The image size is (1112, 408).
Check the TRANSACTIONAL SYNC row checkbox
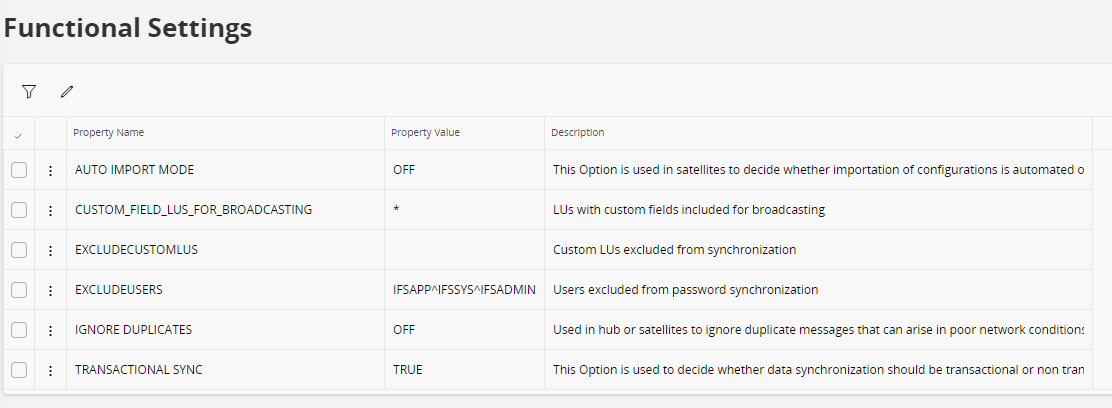pos(19,370)
